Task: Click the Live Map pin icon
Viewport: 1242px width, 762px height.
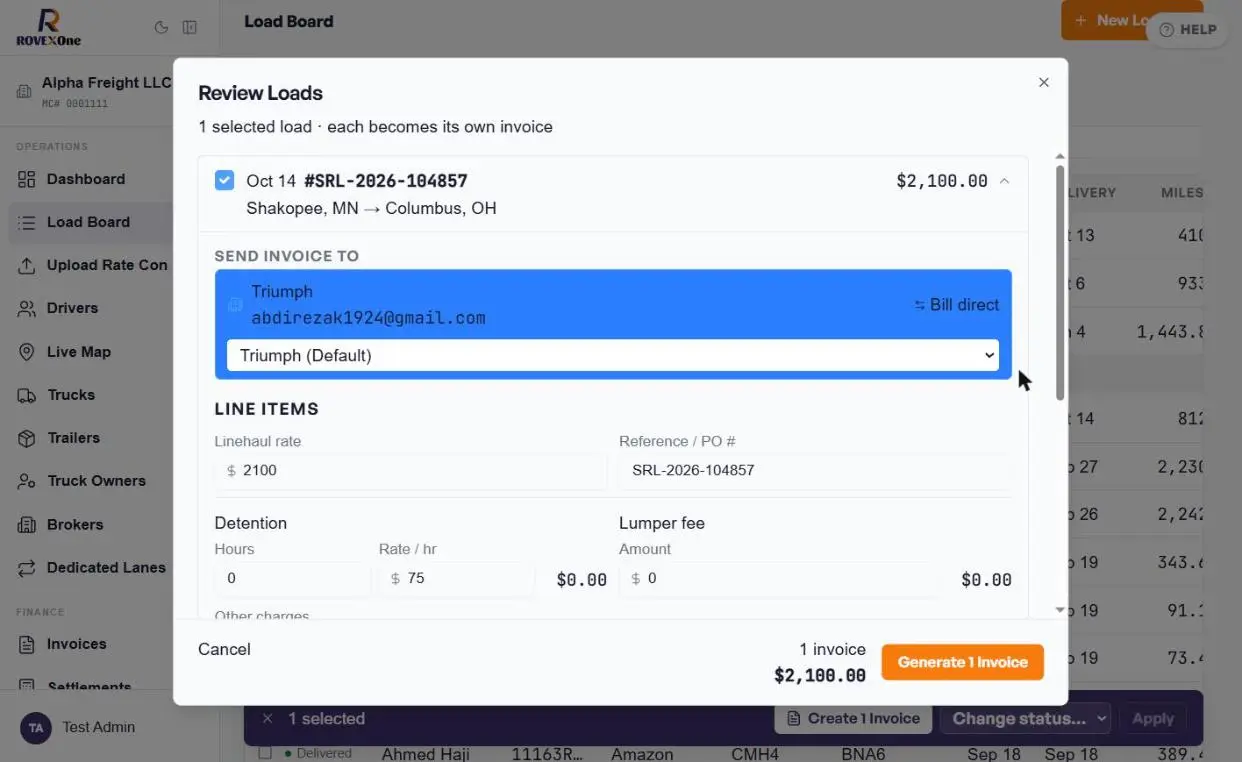Action: [x=27, y=352]
